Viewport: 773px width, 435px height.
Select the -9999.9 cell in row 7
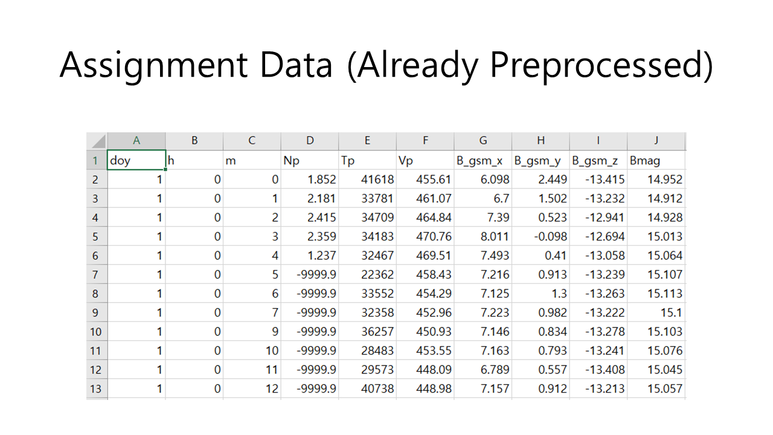coord(310,275)
